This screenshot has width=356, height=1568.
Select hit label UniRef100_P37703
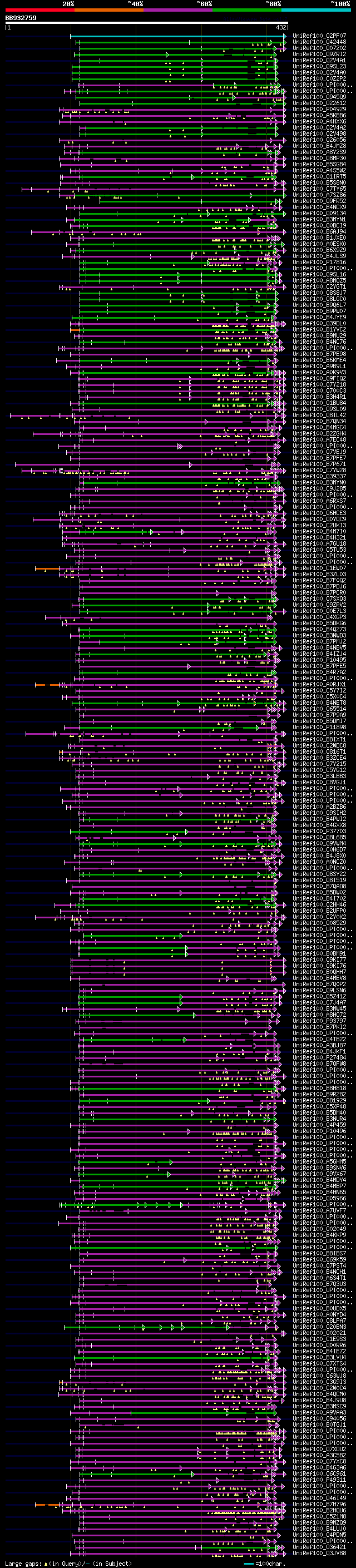tap(319, 831)
